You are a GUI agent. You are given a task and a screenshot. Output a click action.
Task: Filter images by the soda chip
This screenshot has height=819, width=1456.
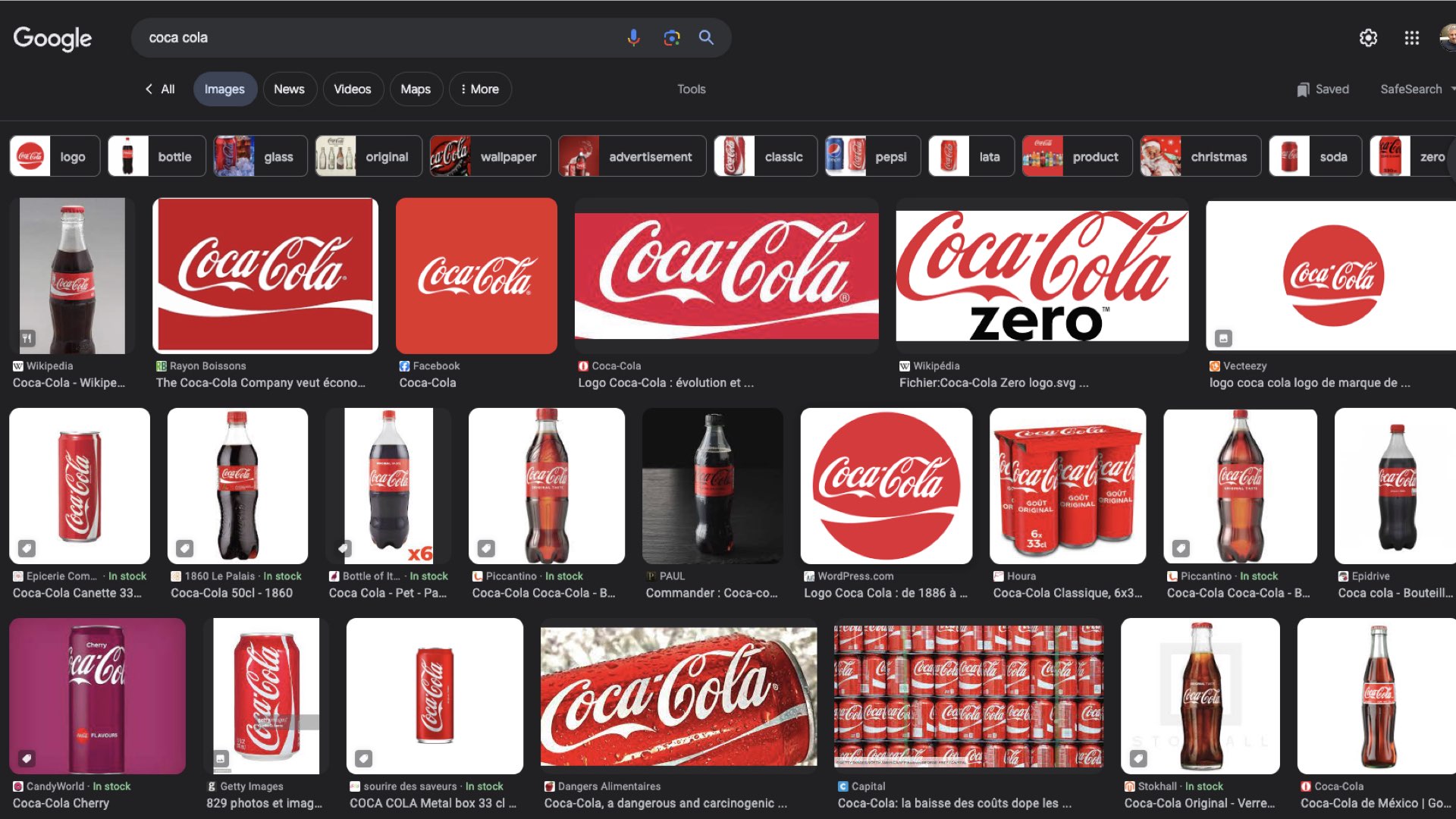[1315, 156]
